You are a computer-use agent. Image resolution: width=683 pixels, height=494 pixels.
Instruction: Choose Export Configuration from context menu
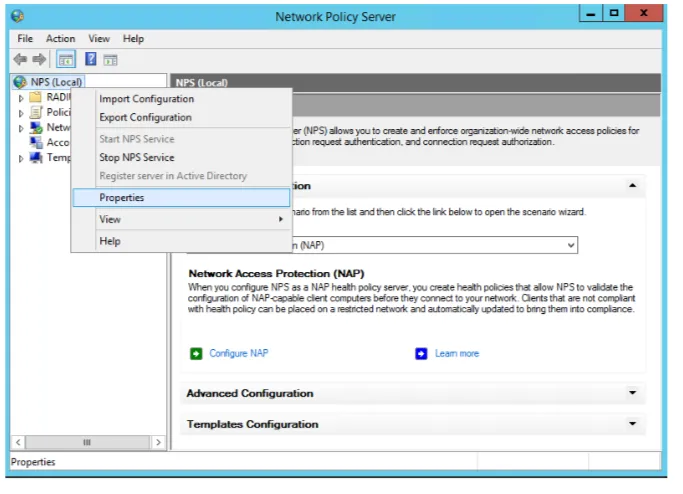tap(182, 117)
